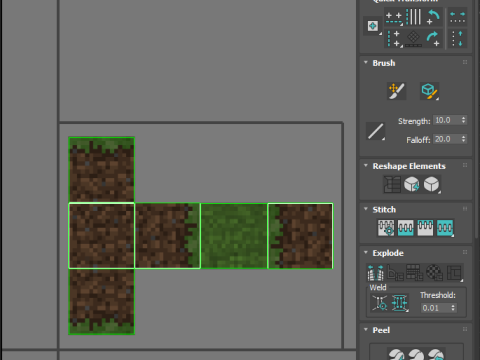This screenshot has height=360, width=480.
Task: Click the Weld Threshold value field
Action: point(435,308)
